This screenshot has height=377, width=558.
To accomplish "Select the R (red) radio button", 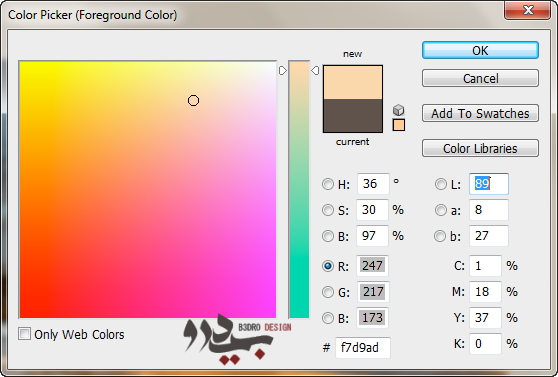I will click(328, 266).
